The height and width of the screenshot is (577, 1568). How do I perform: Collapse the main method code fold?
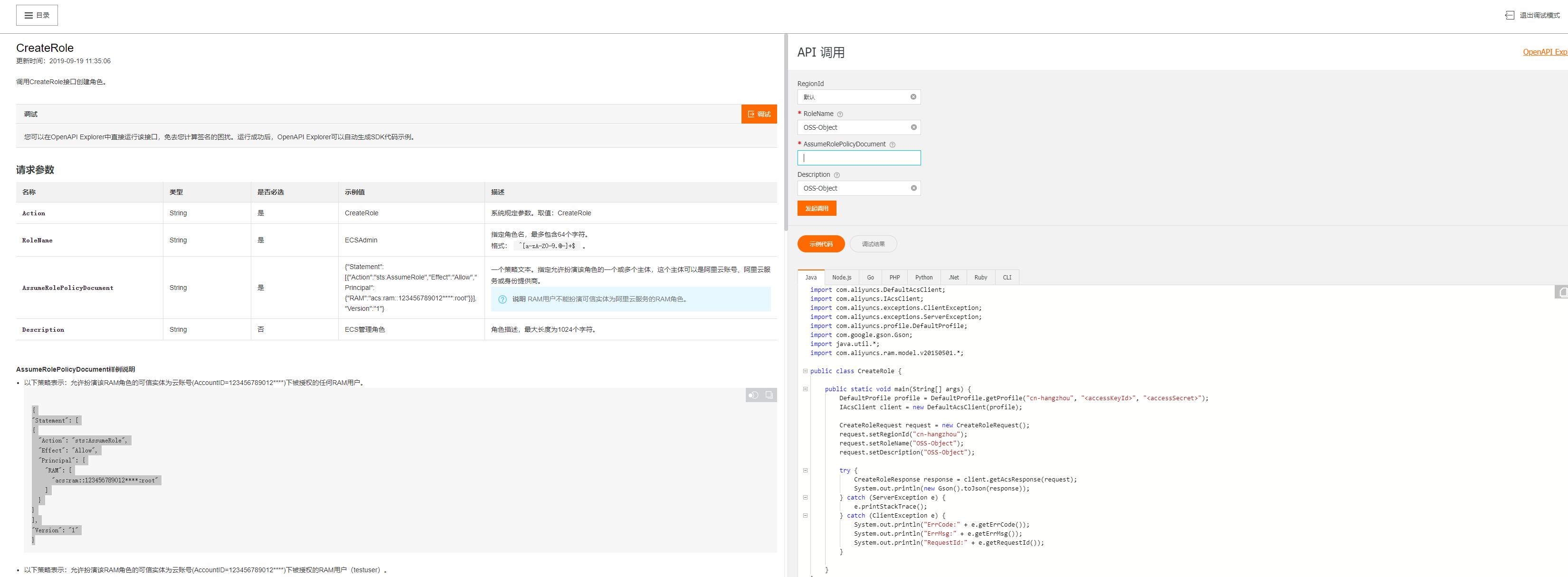click(805, 389)
